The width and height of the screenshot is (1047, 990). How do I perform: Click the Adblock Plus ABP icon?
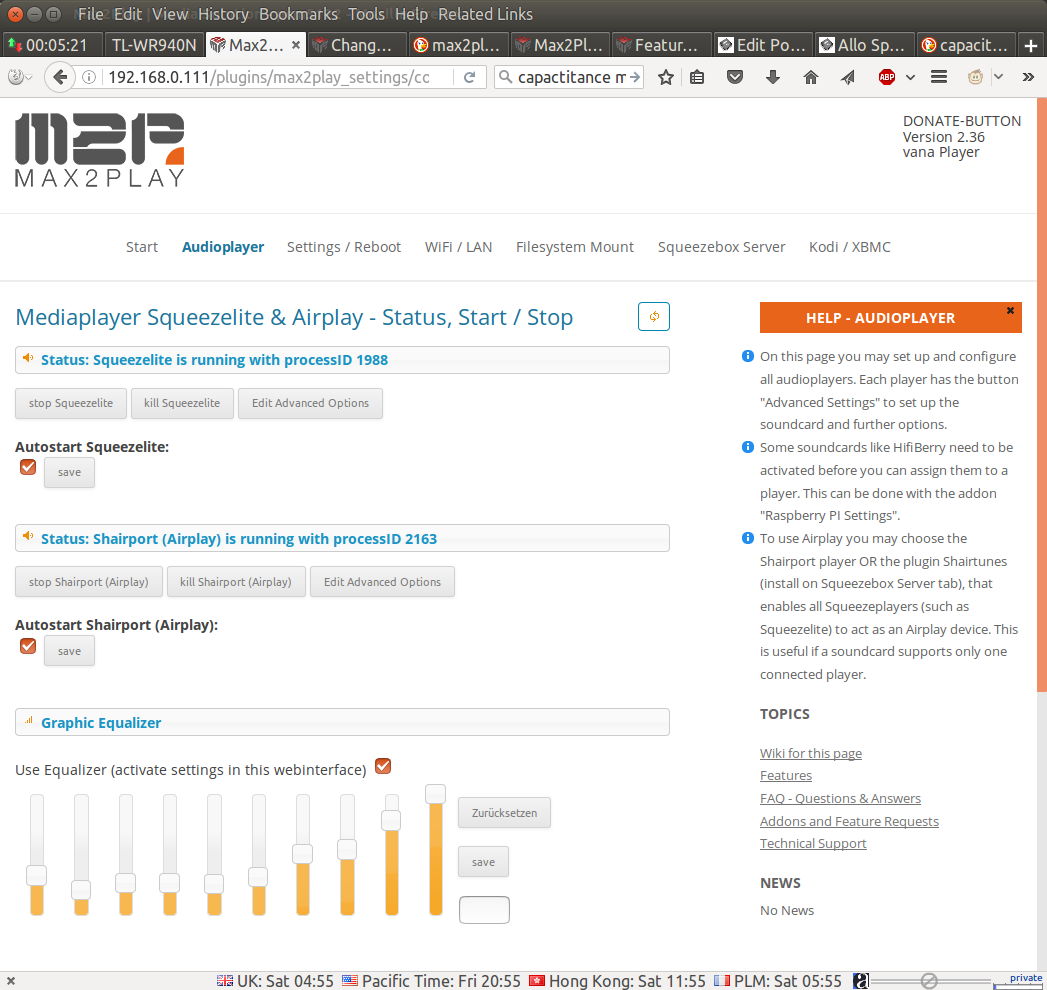click(x=887, y=77)
